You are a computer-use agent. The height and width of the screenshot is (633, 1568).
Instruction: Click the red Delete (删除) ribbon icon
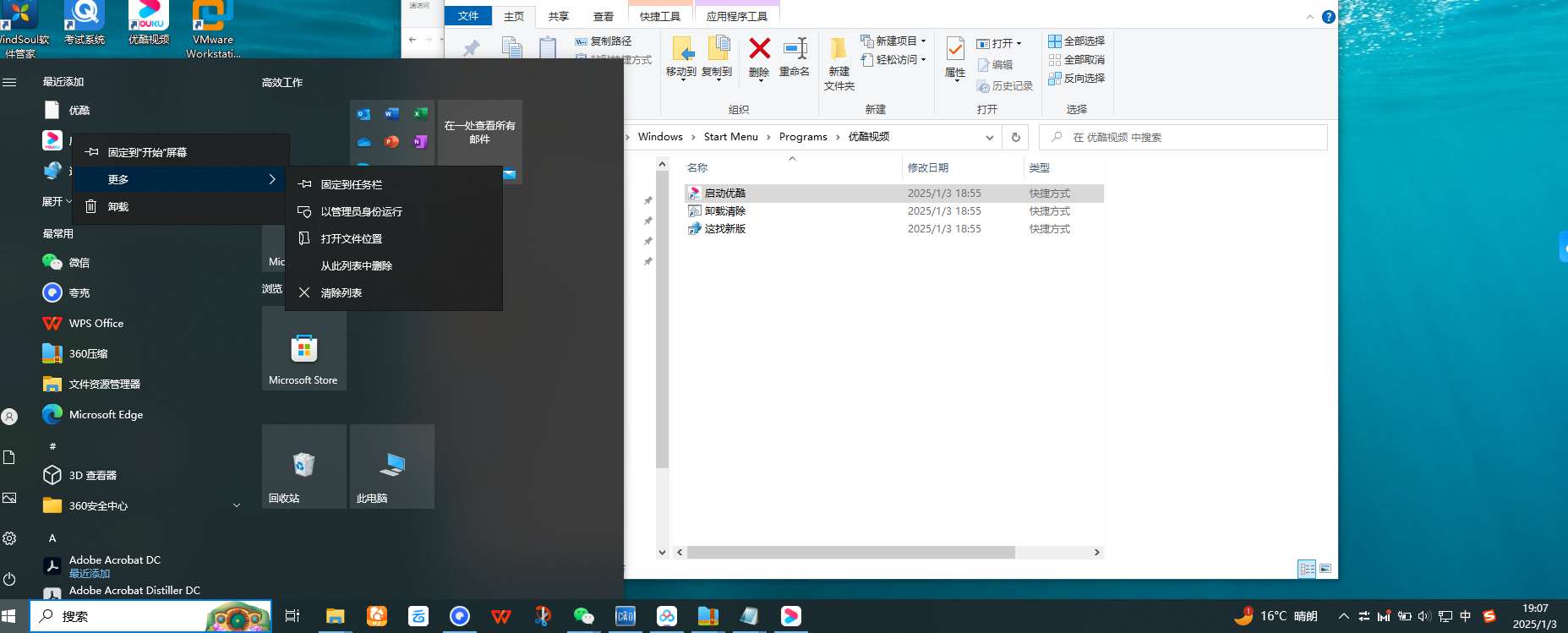[x=759, y=49]
